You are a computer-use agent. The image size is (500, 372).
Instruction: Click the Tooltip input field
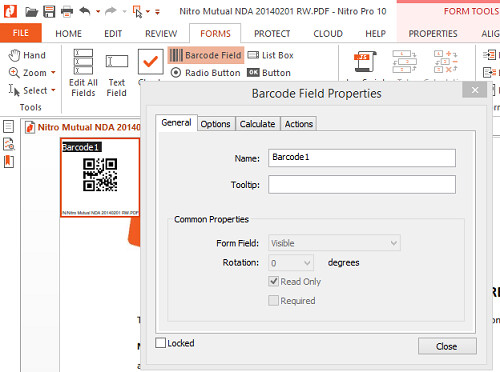[362, 184]
